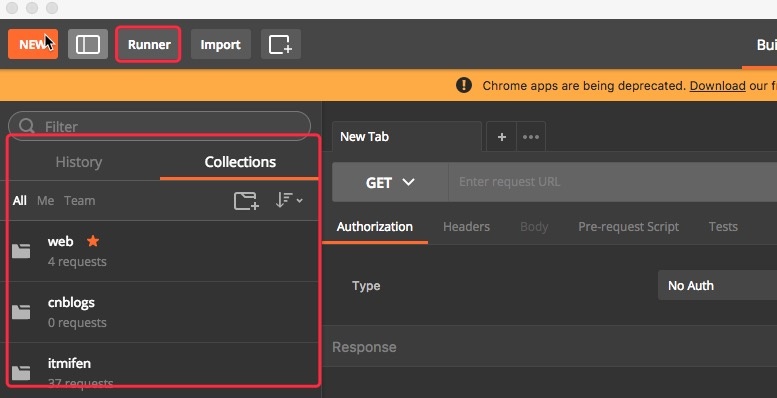This screenshot has width=777, height=398.
Task: Click the Import button
Action: pyautogui.click(x=221, y=44)
